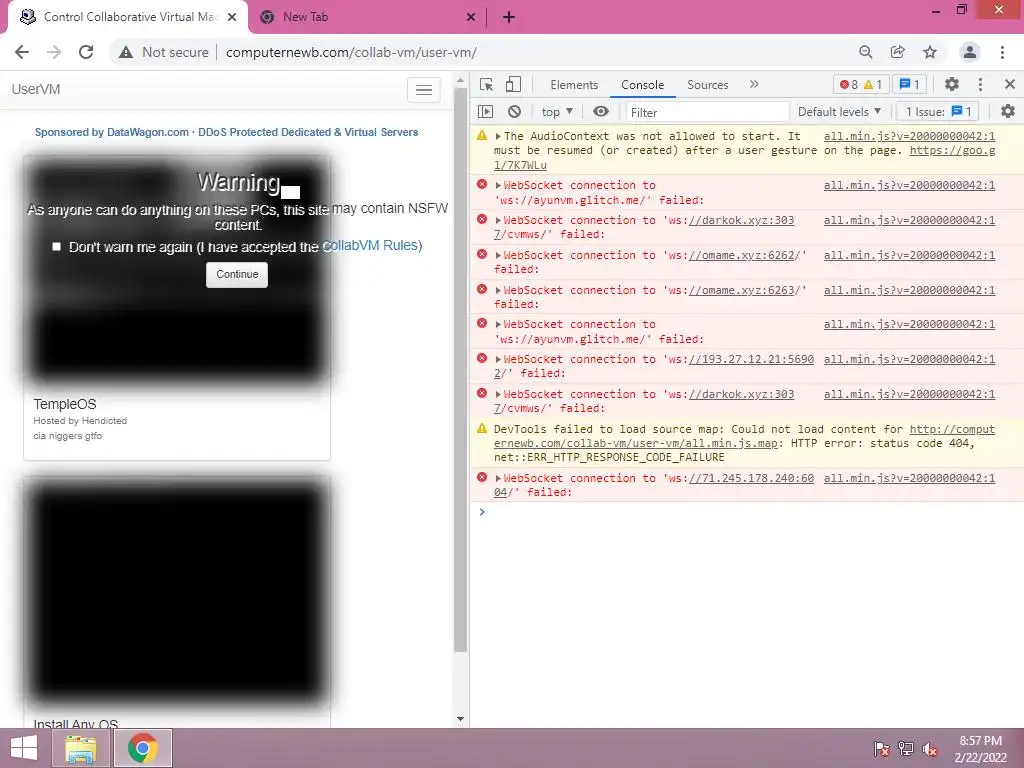Expand the first ayunvm.glitch.me WebSocket error
Viewport: 1024px width, 768px height.
498,185
